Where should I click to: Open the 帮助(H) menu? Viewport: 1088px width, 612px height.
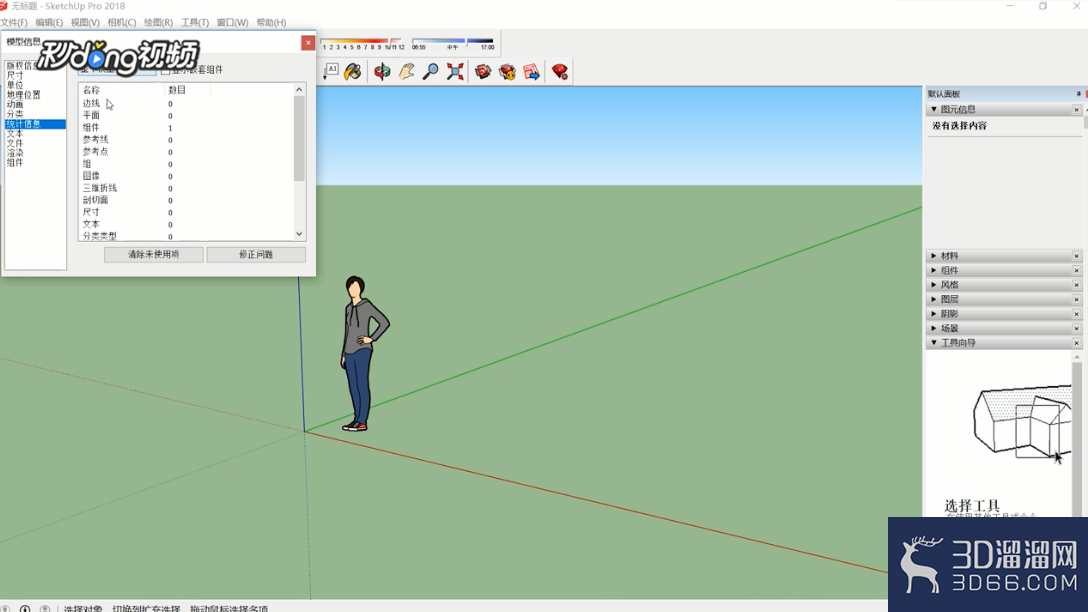tap(271, 22)
